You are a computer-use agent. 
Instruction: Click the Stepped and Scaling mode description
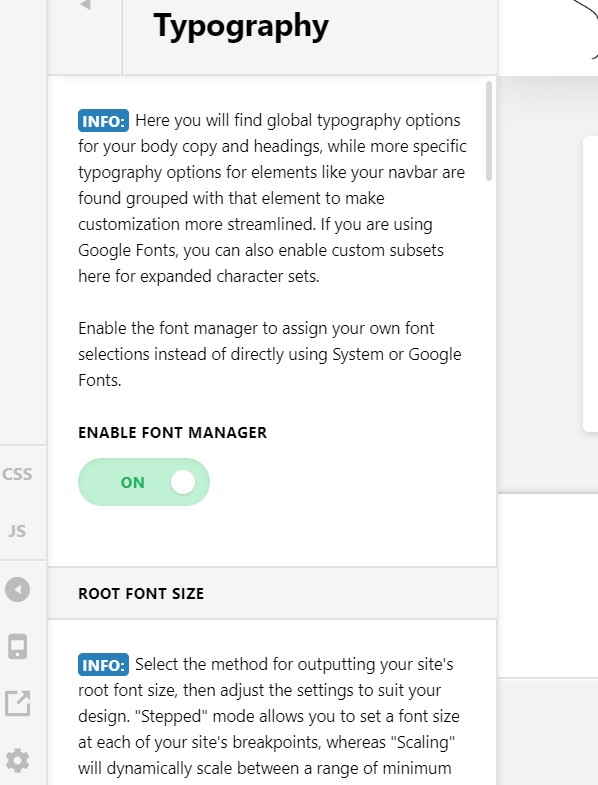(268, 716)
